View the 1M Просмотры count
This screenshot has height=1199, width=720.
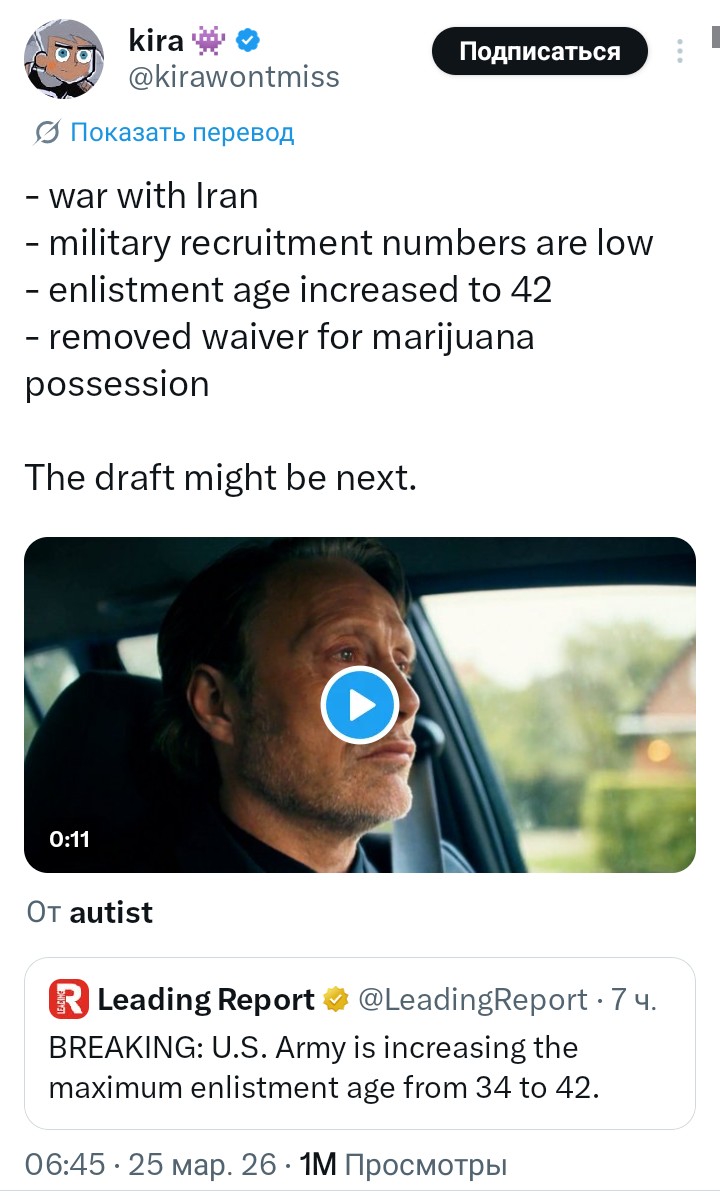pyautogui.click(x=403, y=1163)
